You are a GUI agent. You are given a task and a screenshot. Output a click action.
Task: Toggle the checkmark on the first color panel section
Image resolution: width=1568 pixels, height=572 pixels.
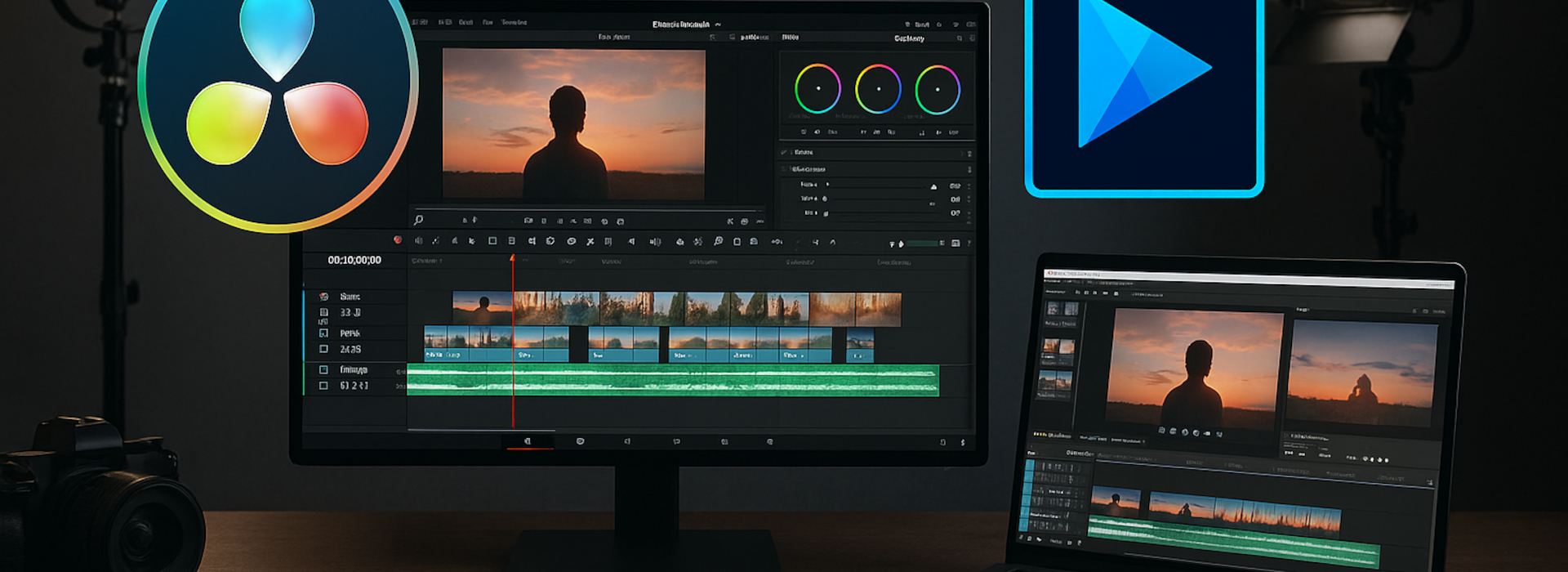(x=784, y=153)
